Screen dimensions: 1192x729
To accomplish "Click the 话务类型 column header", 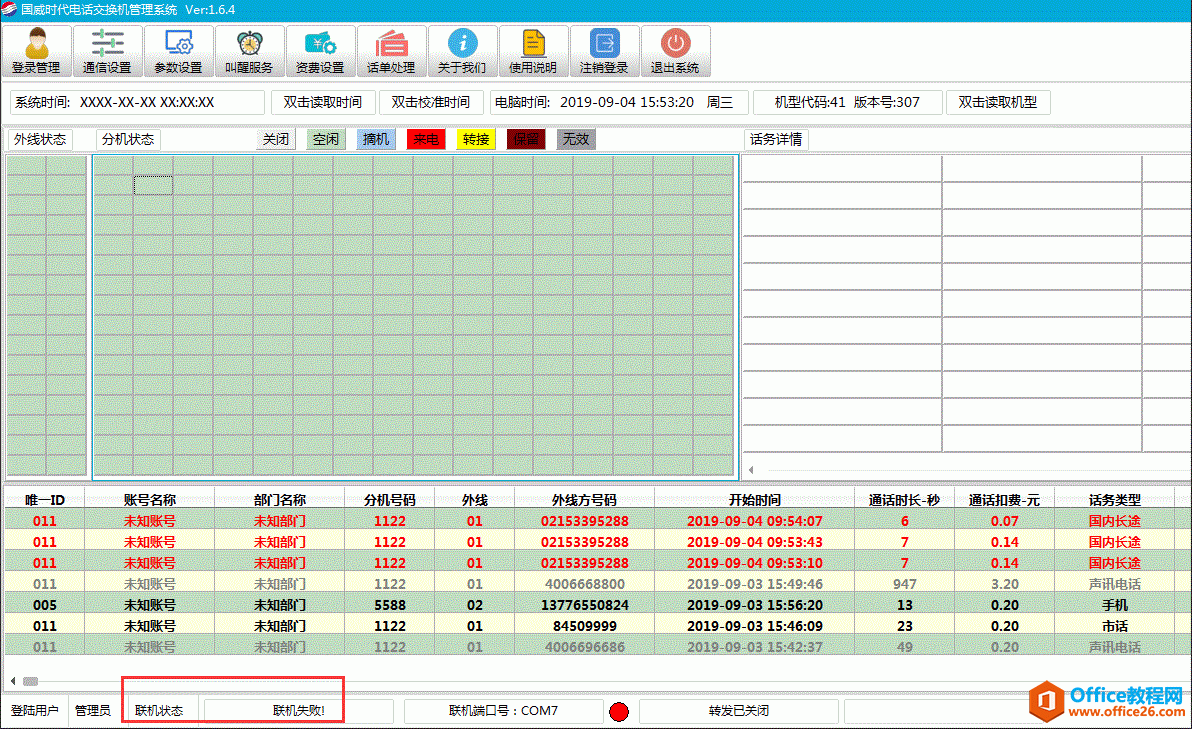I will pyautogui.click(x=1114, y=499).
